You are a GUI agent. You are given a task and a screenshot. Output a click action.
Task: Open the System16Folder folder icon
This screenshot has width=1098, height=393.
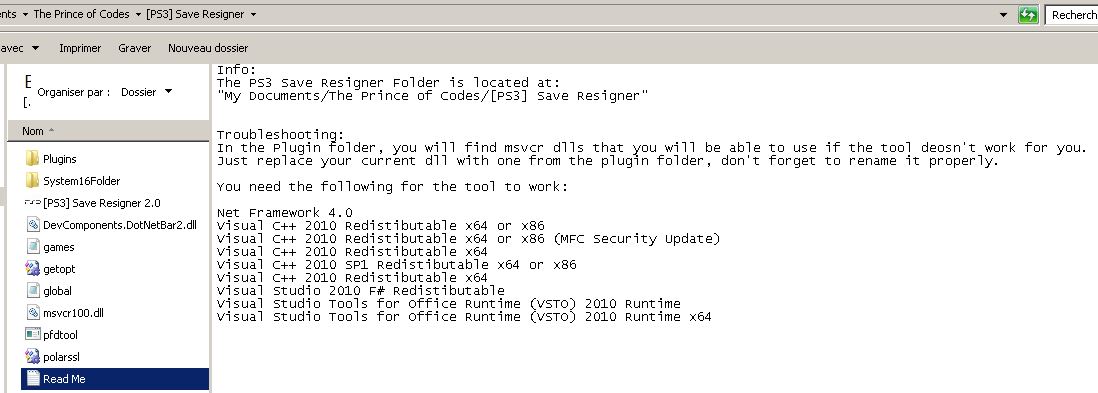[32, 181]
